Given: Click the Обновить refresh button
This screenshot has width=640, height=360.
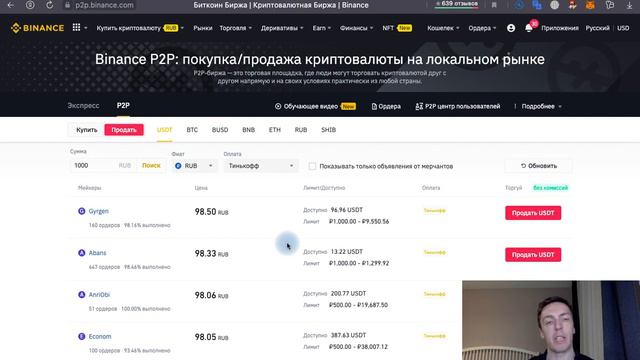Looking at the screenshot, I should click(x=539, y=166).
